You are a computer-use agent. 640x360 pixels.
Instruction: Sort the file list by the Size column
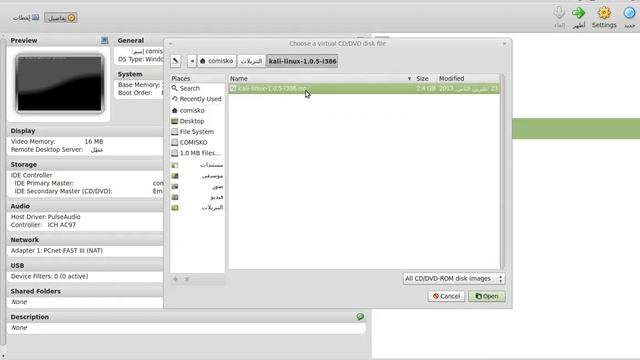422,78
